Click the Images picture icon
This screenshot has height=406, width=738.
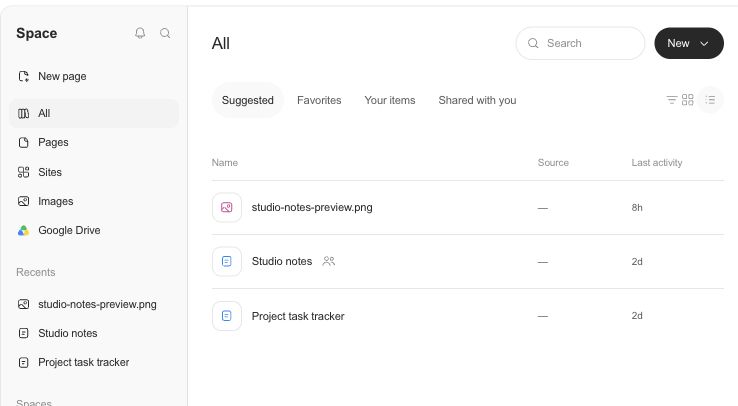tap(24, 201)
